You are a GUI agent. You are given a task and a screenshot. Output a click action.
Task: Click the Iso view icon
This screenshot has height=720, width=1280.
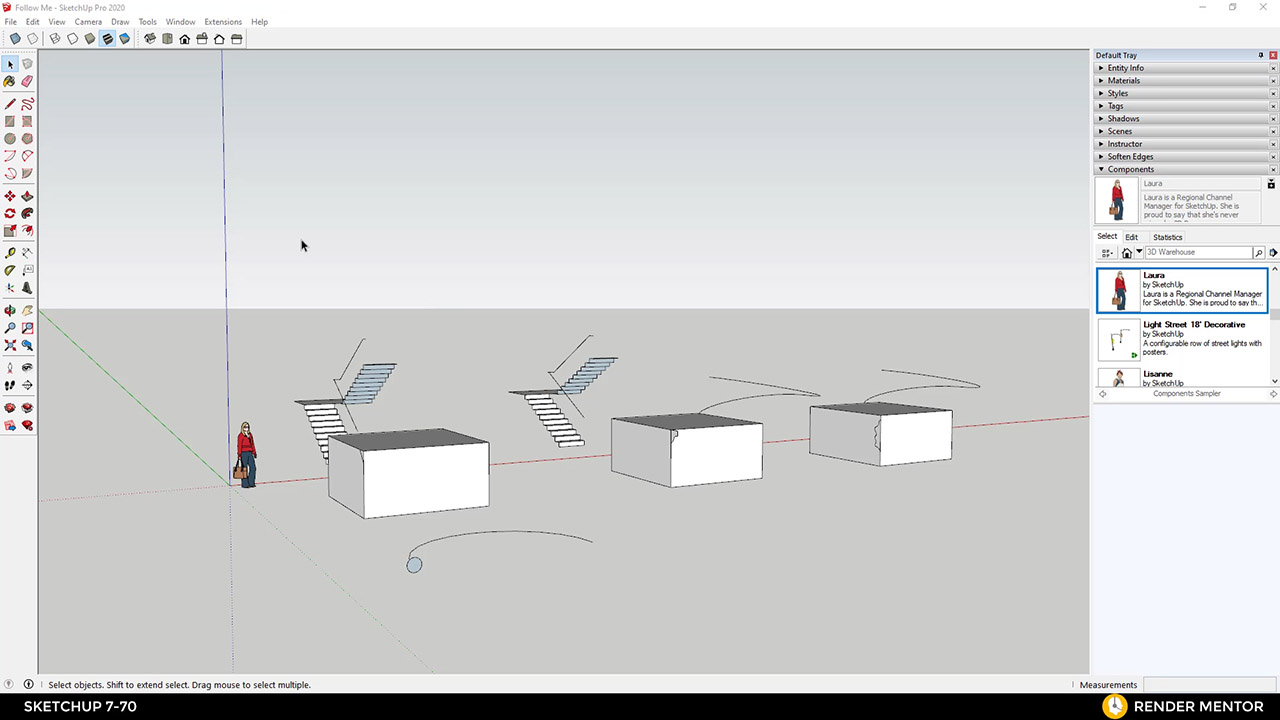point(149,39)
